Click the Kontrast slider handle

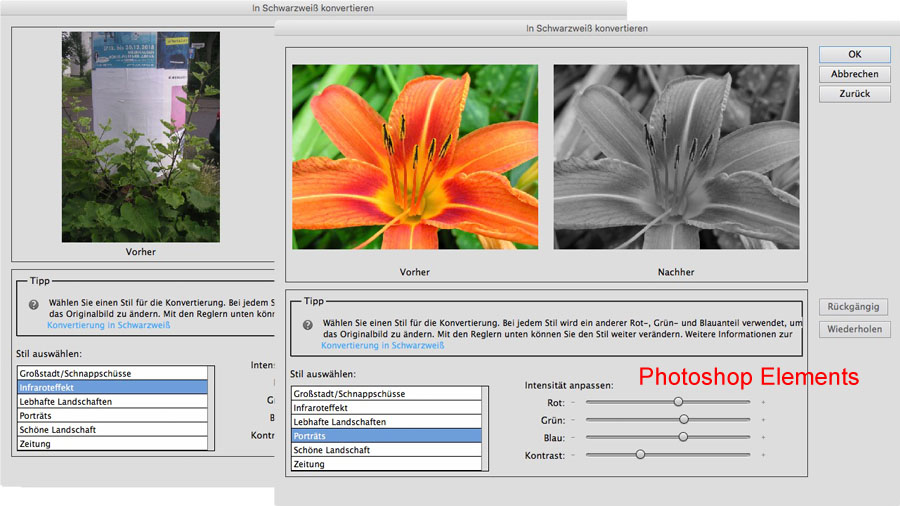pyautogui.click(x=640, y=455)
